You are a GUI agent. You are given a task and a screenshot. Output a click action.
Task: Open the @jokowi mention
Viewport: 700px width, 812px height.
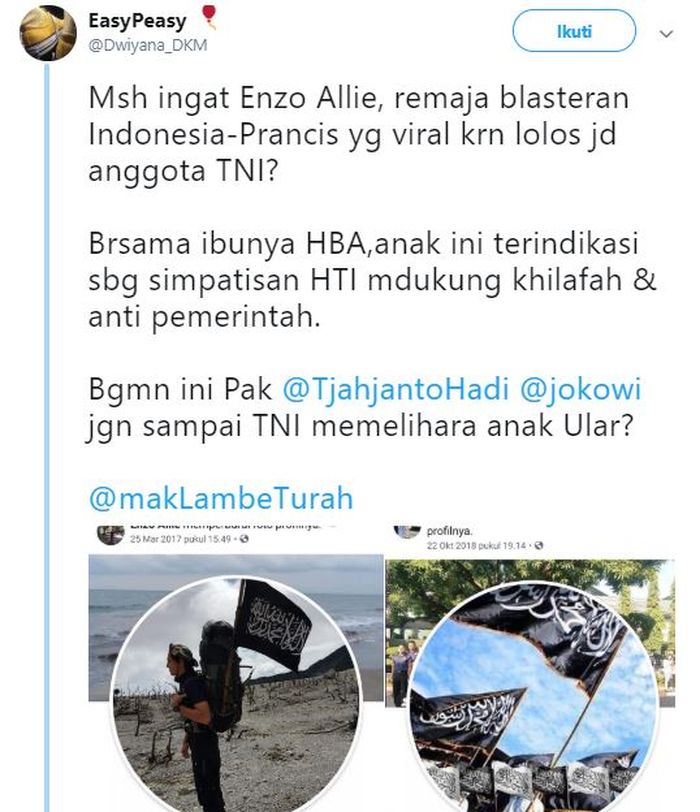580,389
